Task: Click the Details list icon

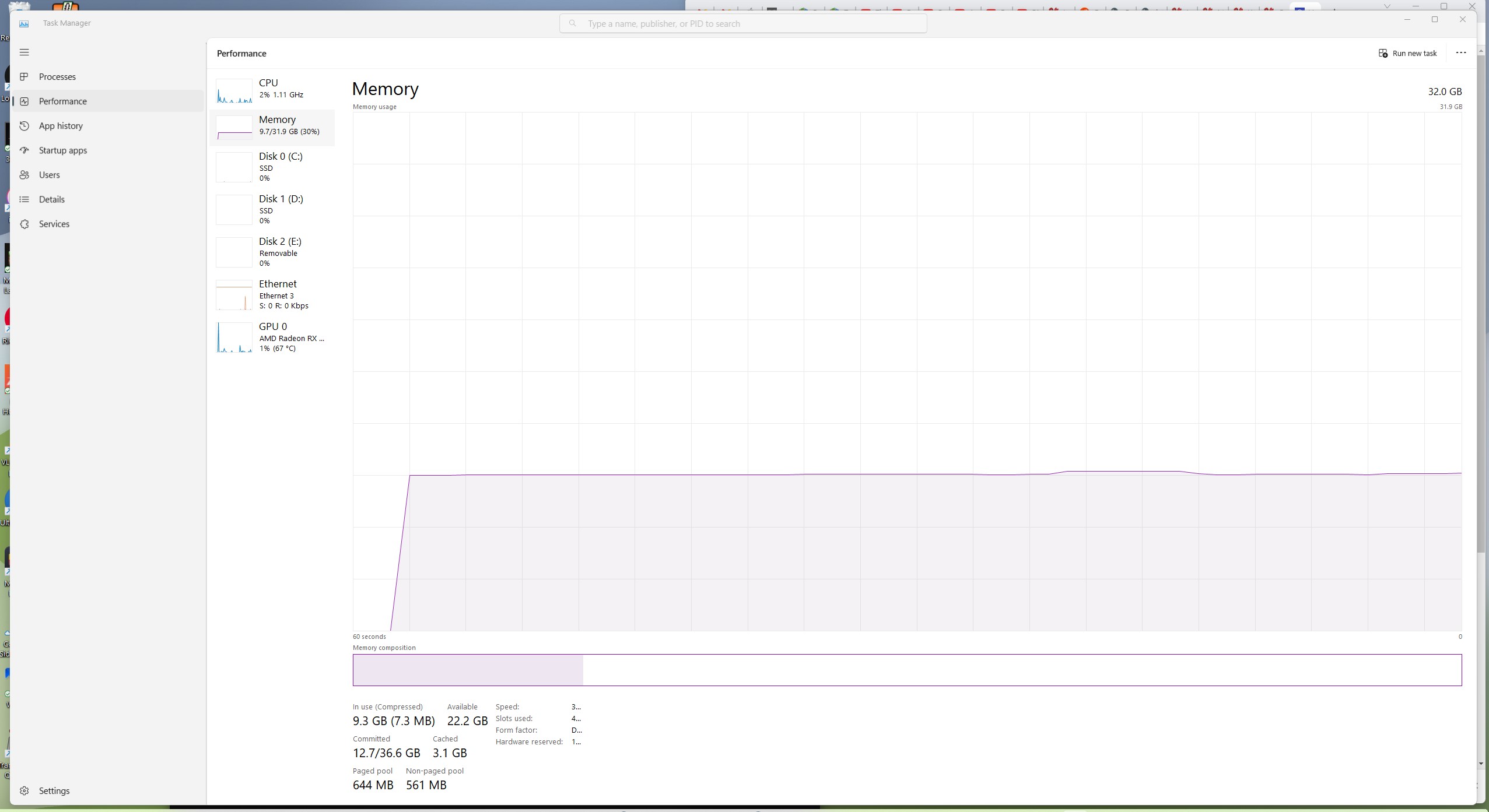Action: [x=24, y=199]
